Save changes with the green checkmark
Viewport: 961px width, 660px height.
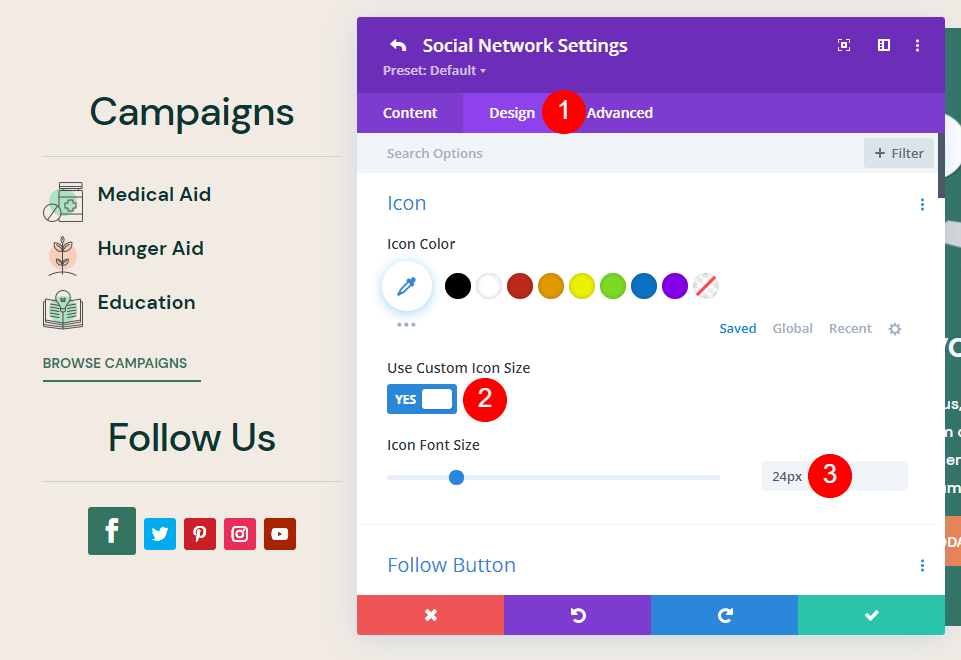(871, 615)
